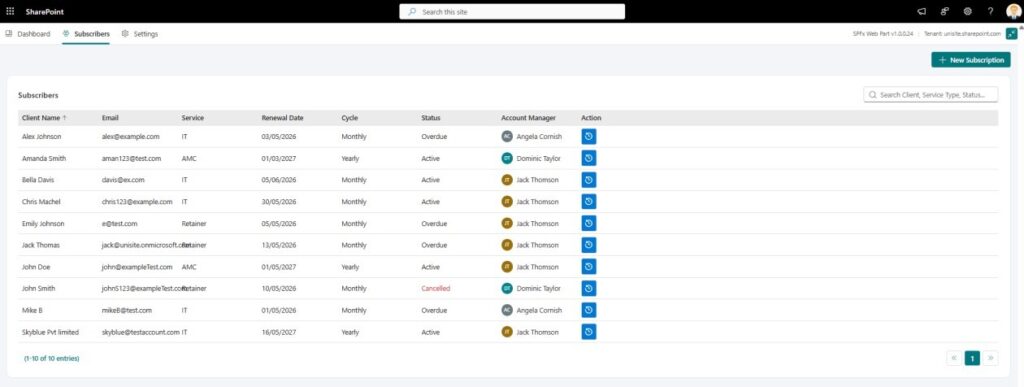Click Dominic Taylor avatar in John Smith row
Viewport: 1024px width, 387px height.
(x=507, y=288)
